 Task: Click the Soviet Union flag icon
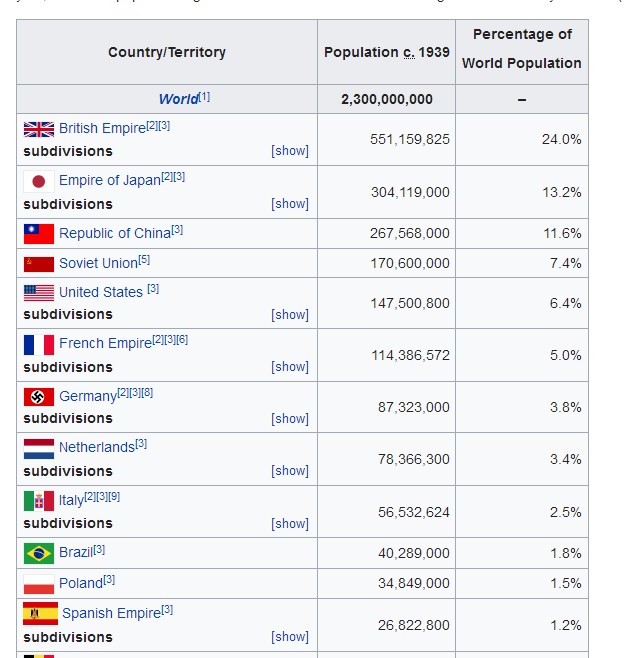click(39, 263)
